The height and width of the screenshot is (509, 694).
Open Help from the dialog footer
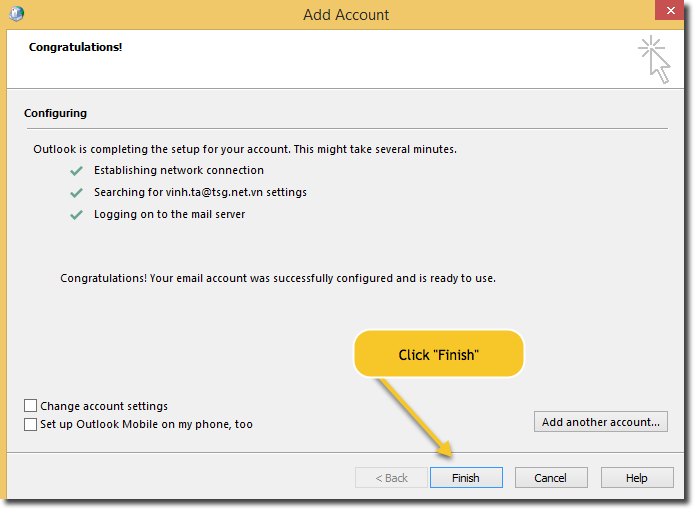636,478
